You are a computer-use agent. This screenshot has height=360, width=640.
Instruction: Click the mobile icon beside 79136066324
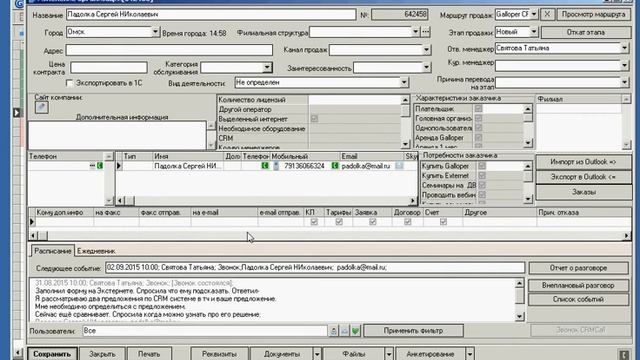click(276, 166)
